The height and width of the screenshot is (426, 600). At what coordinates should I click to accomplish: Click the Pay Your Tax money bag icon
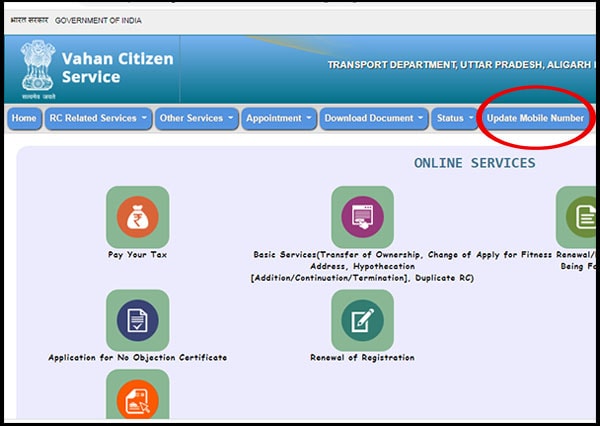tap(138, 217)
